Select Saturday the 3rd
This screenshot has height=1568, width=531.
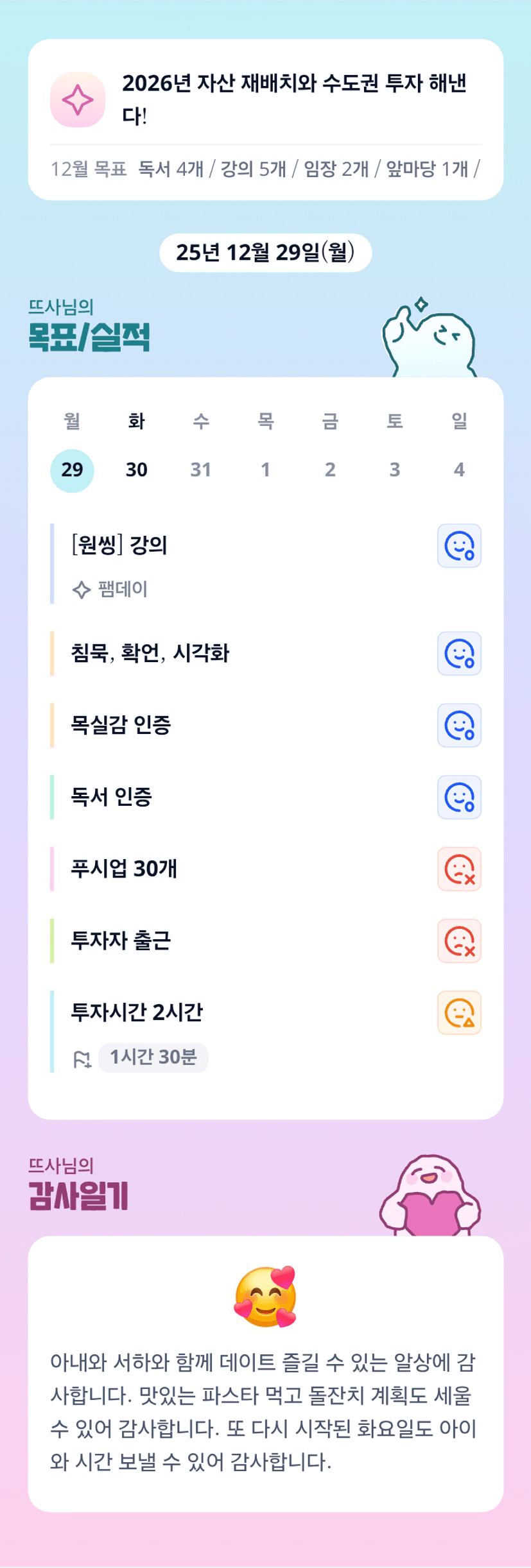[395, 470]
